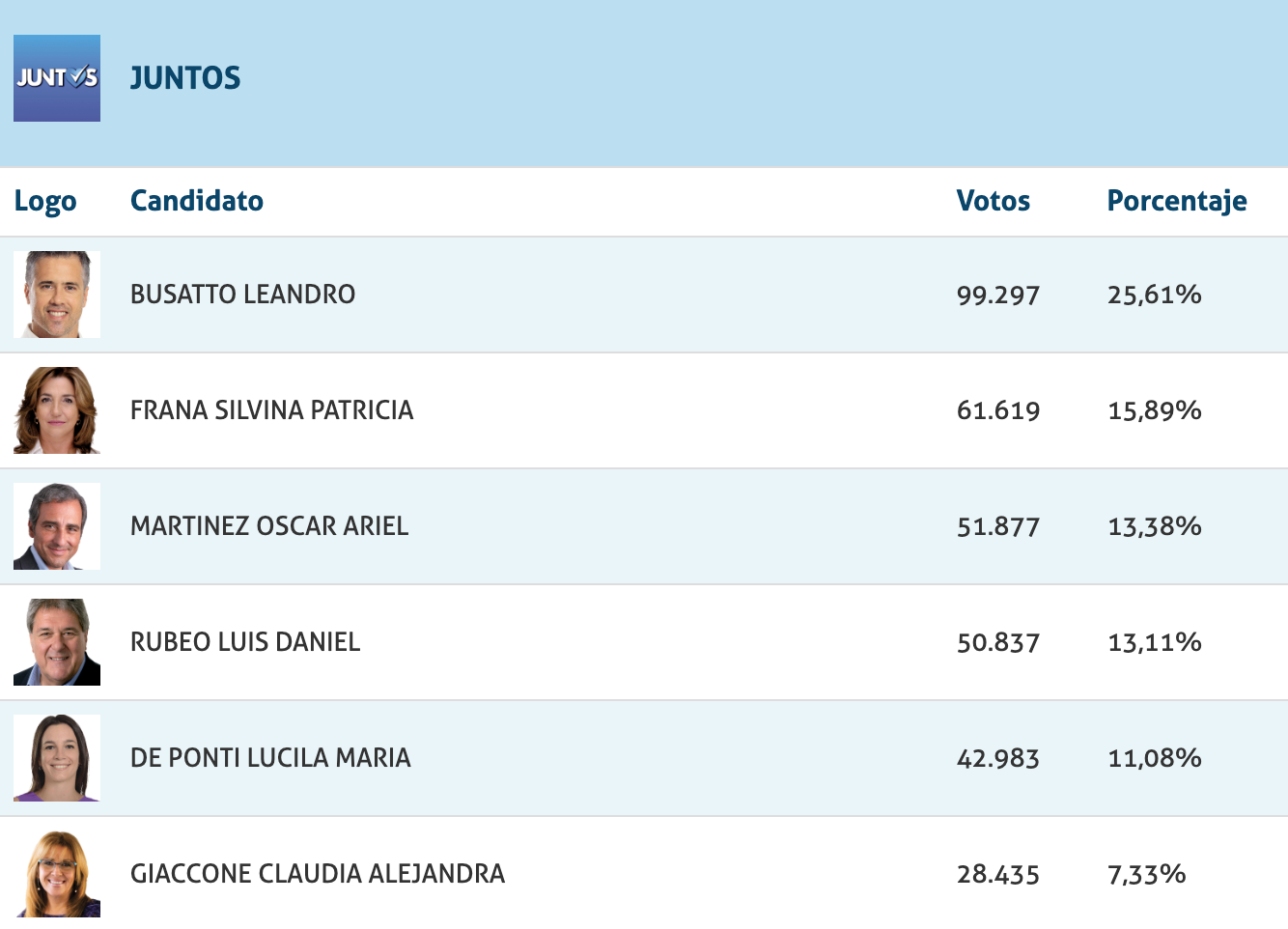Open Giaccone Claudia Alejandra's portrait thumbnail
This screenshot has width=1288, height=929.
(57, 874)
